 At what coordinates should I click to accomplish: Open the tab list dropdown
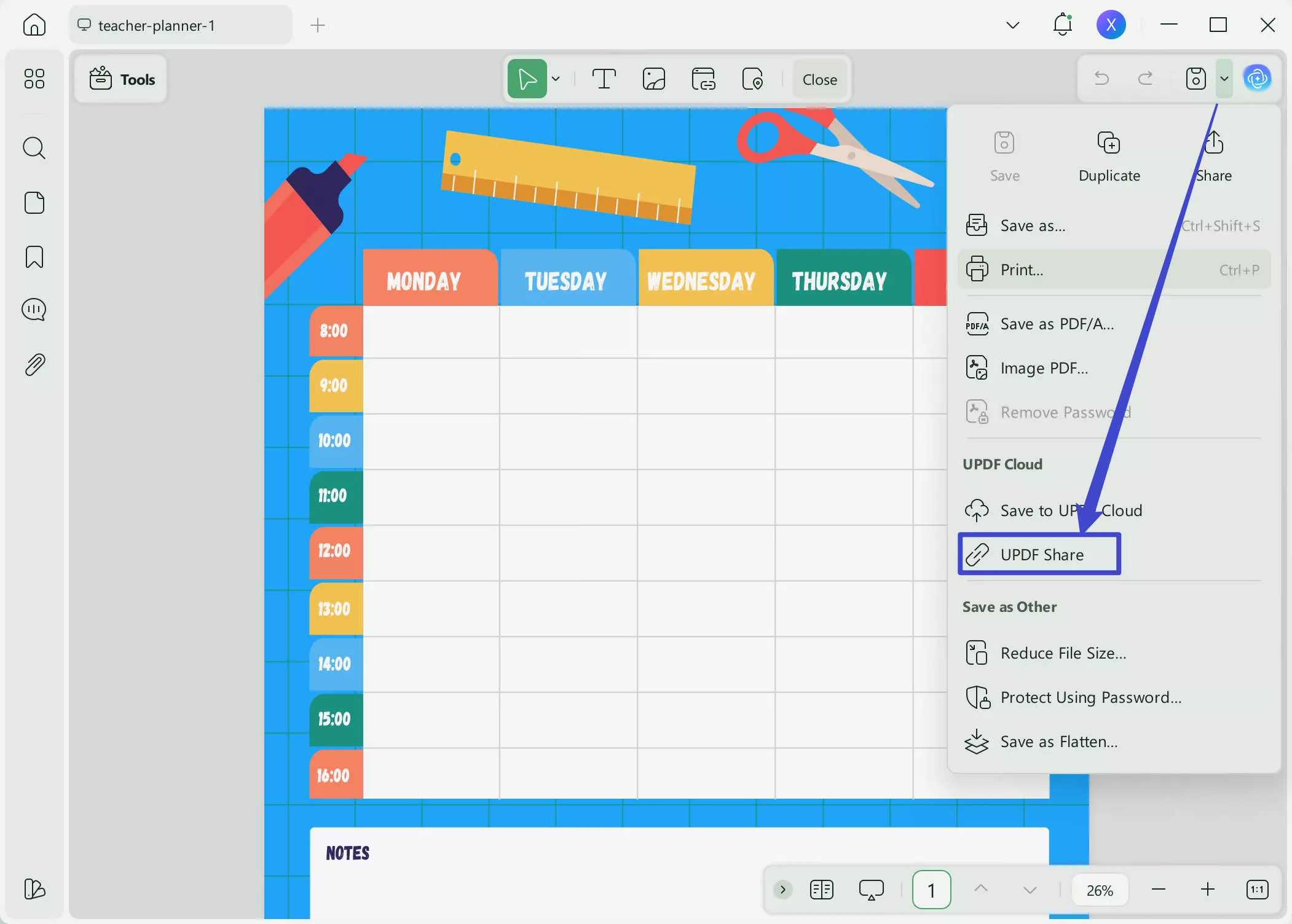1012,25
